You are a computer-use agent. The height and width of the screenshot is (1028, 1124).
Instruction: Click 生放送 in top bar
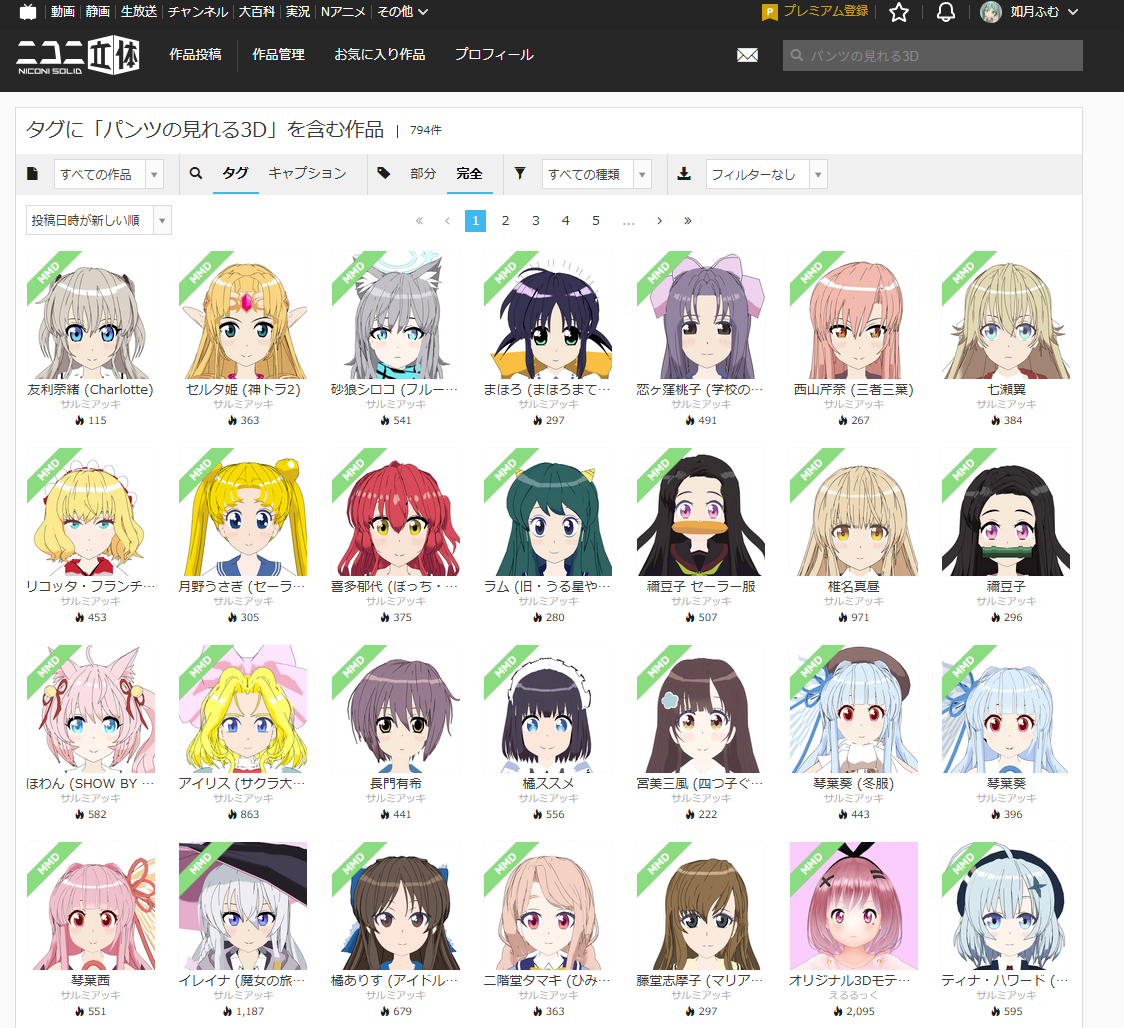click(139, 11)
